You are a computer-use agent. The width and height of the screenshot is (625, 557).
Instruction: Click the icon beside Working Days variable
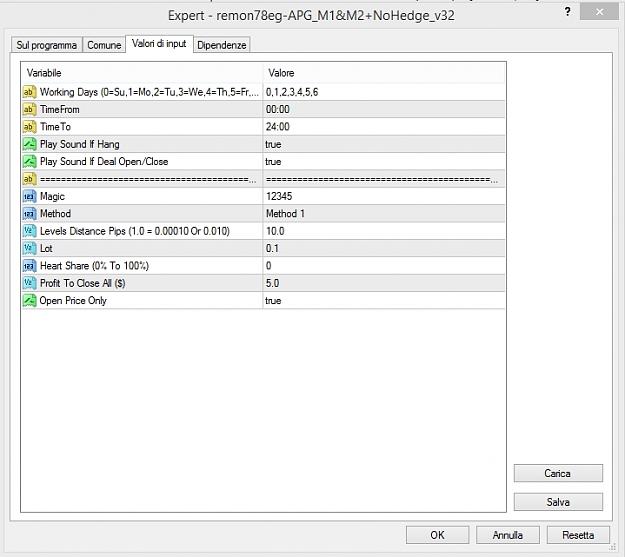(x=29, y=92)
